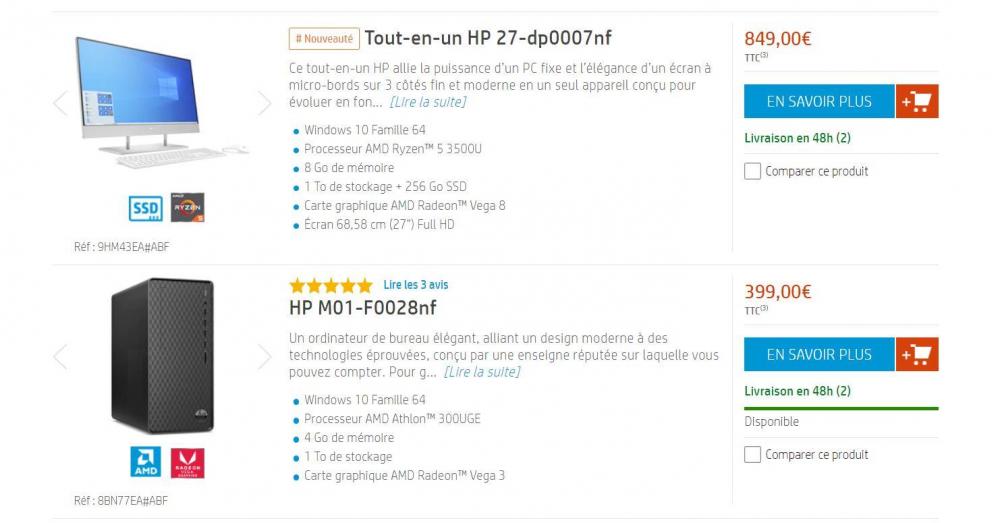Click En savoir plus for the 849,00€ product
1000x523 pixels.
pyautogui.click(x=818, y=101)
